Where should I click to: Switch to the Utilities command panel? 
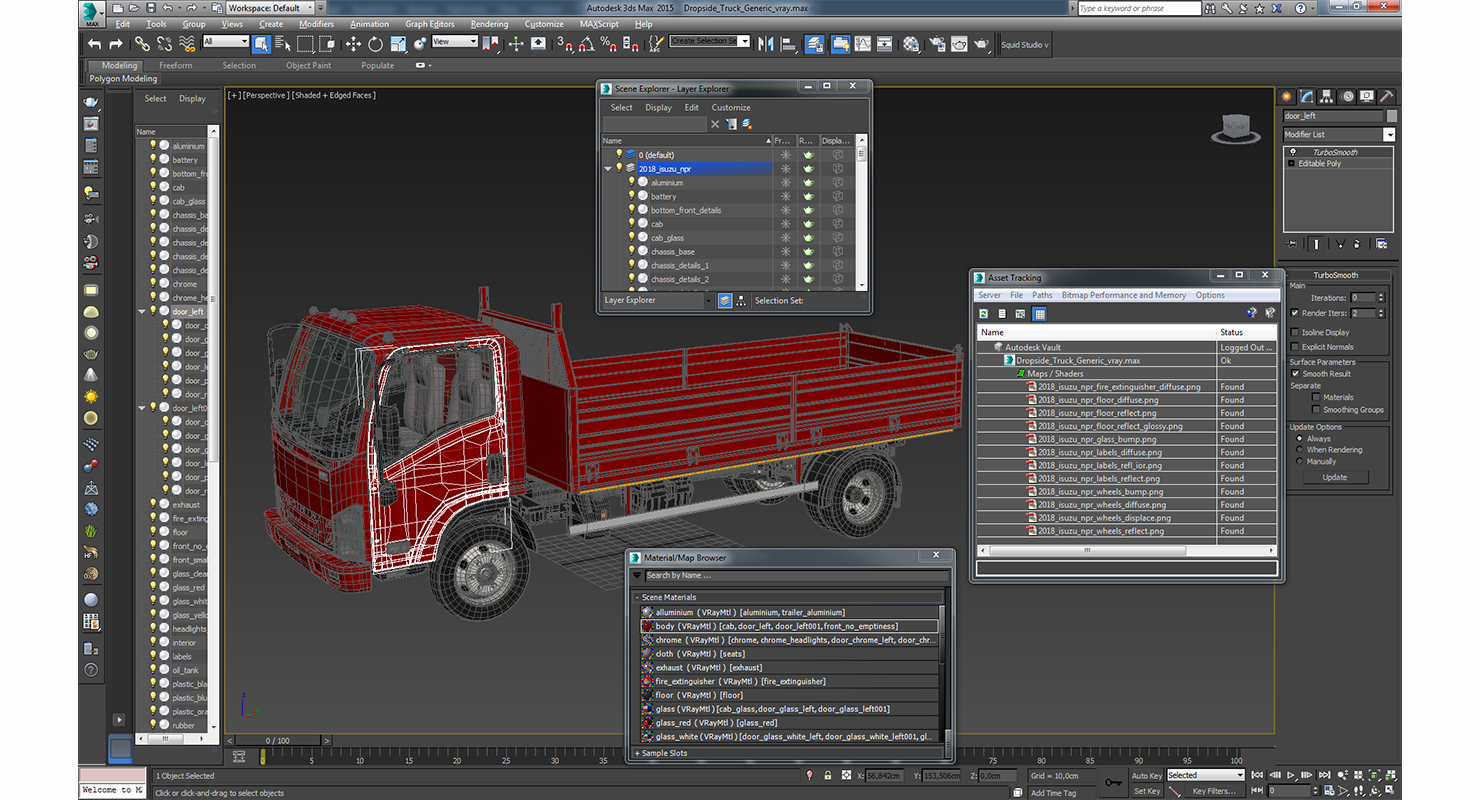[x=1387, y=97]
